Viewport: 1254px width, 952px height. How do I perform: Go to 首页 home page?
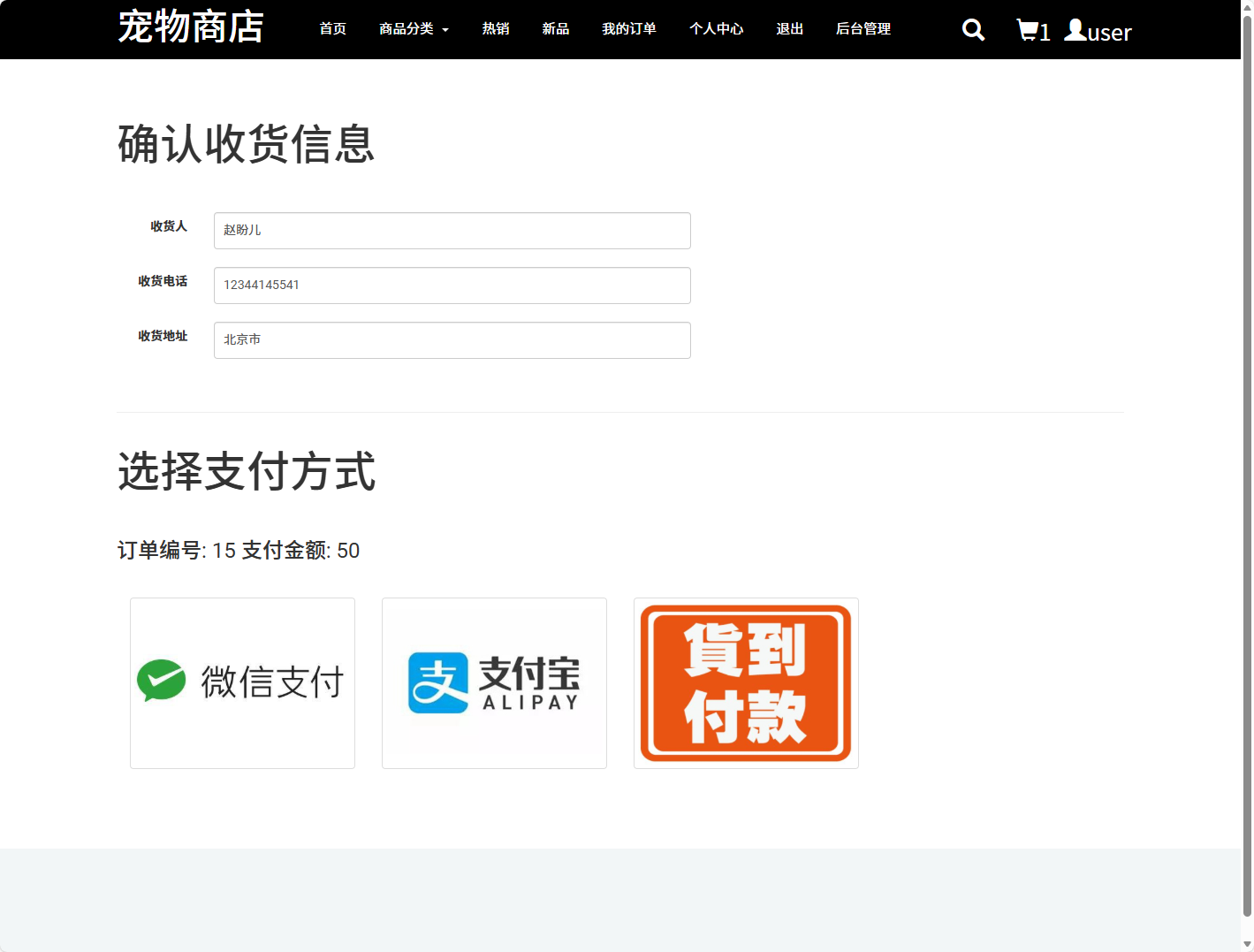(333, 29)
